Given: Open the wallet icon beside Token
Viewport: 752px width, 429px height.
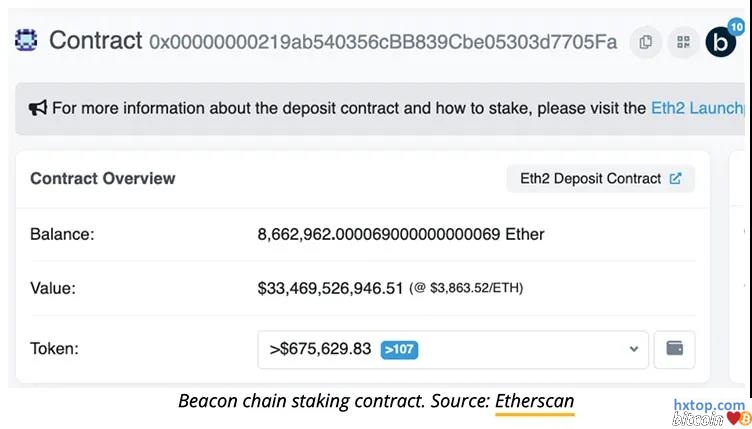Looking at the screenshot, I should pos(675,349).
